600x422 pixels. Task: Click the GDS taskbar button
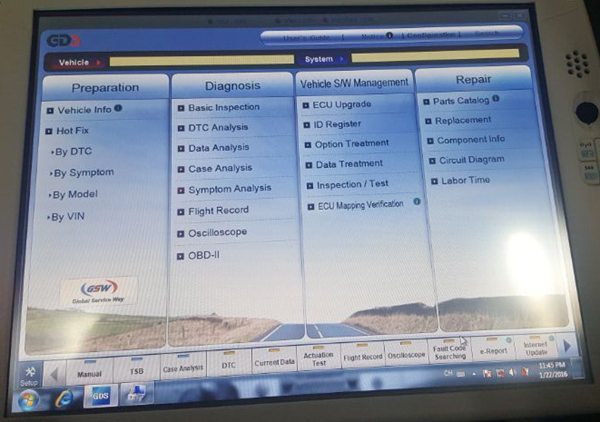(x=101, y=396)
